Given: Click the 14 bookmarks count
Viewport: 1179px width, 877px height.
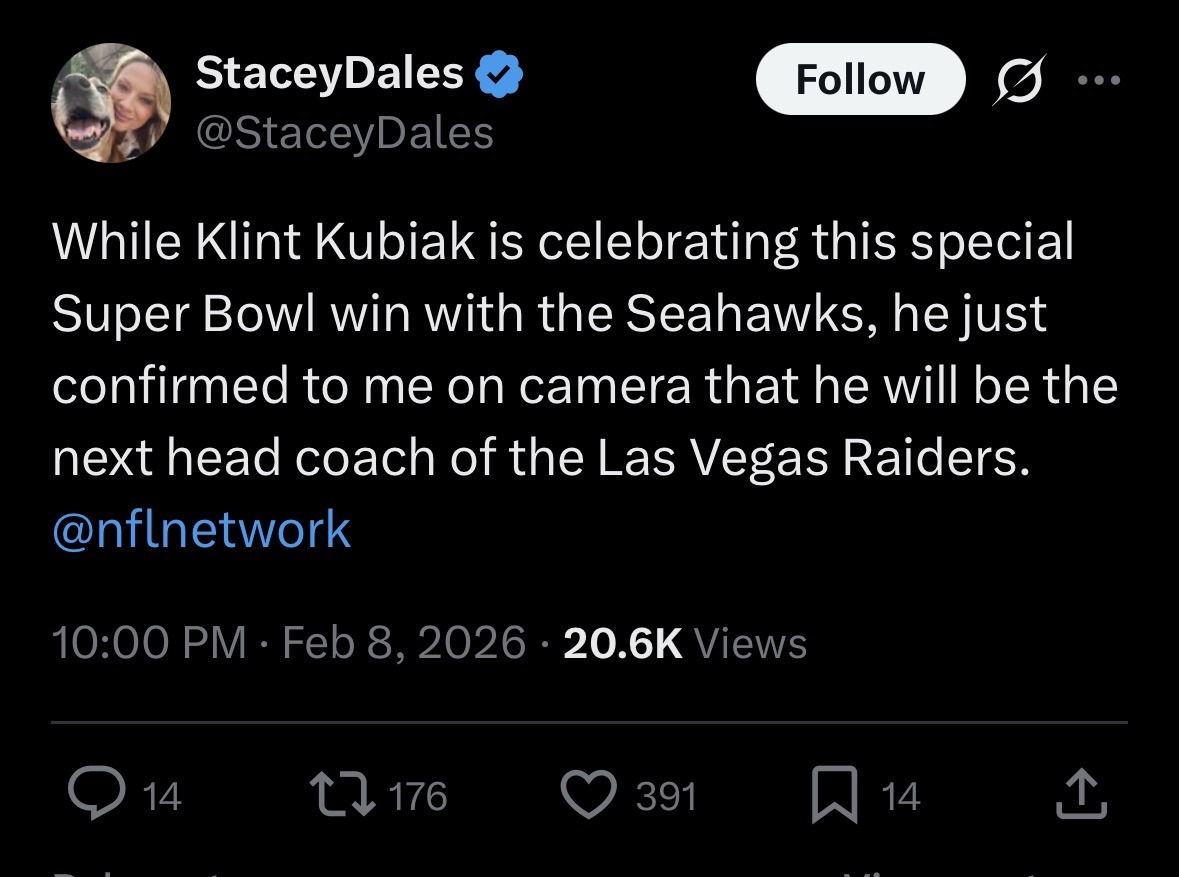Looking at the screenshot, I should [900, 796].
